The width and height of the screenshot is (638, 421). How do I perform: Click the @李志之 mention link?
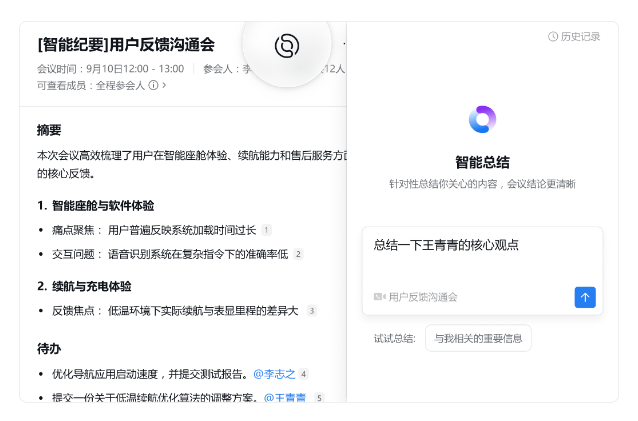click(274, 374)
